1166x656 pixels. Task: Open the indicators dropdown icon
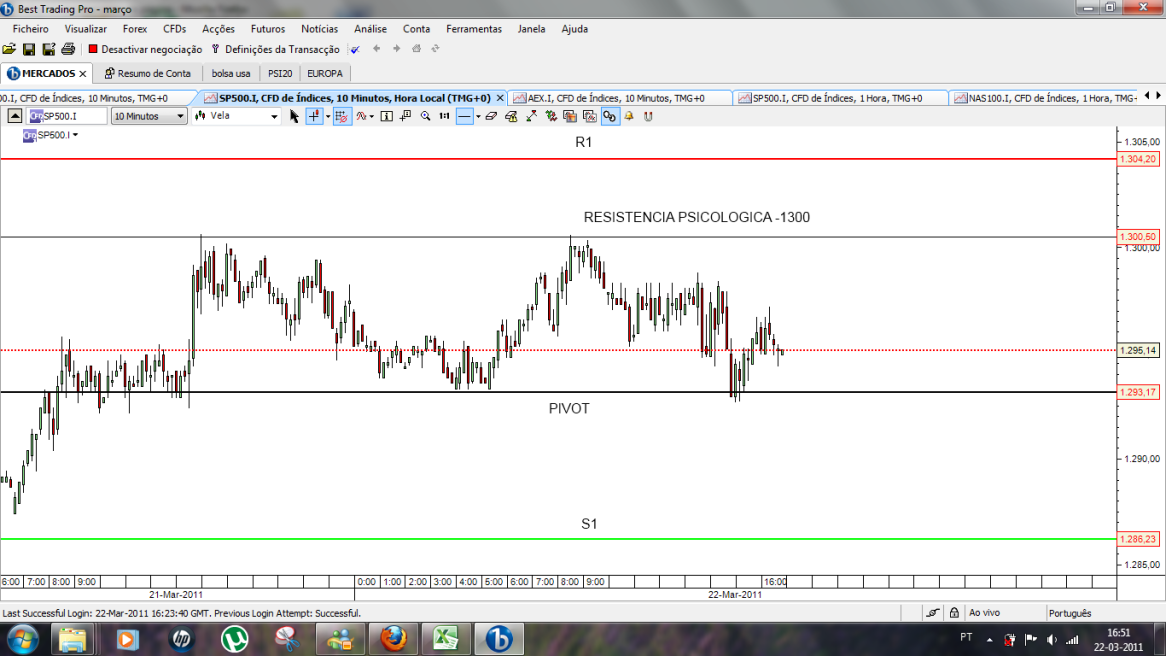tap(364, 116)
